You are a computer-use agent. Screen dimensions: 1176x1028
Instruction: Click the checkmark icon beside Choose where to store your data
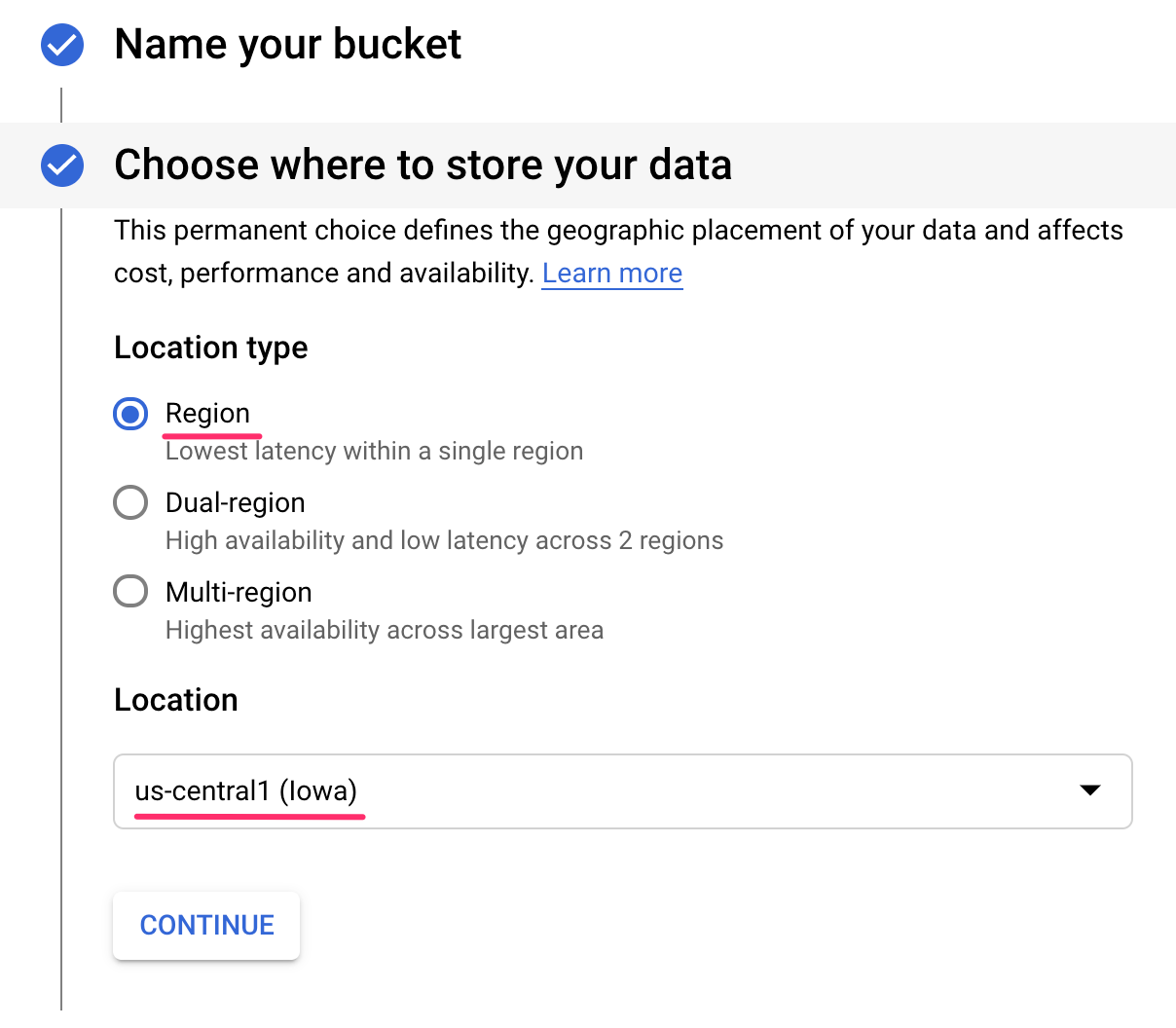[61, 165]
